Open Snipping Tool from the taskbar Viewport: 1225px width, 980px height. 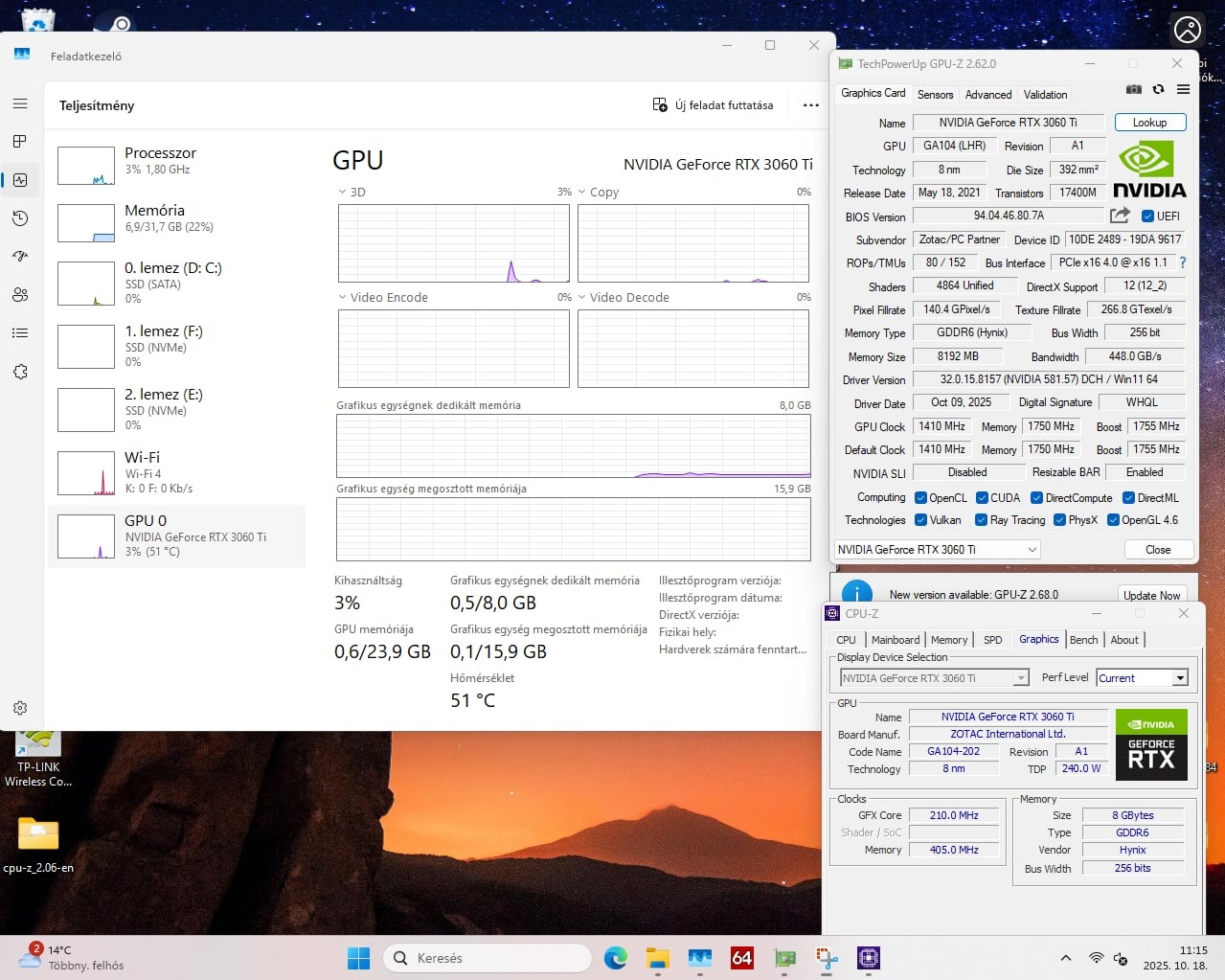827,958
